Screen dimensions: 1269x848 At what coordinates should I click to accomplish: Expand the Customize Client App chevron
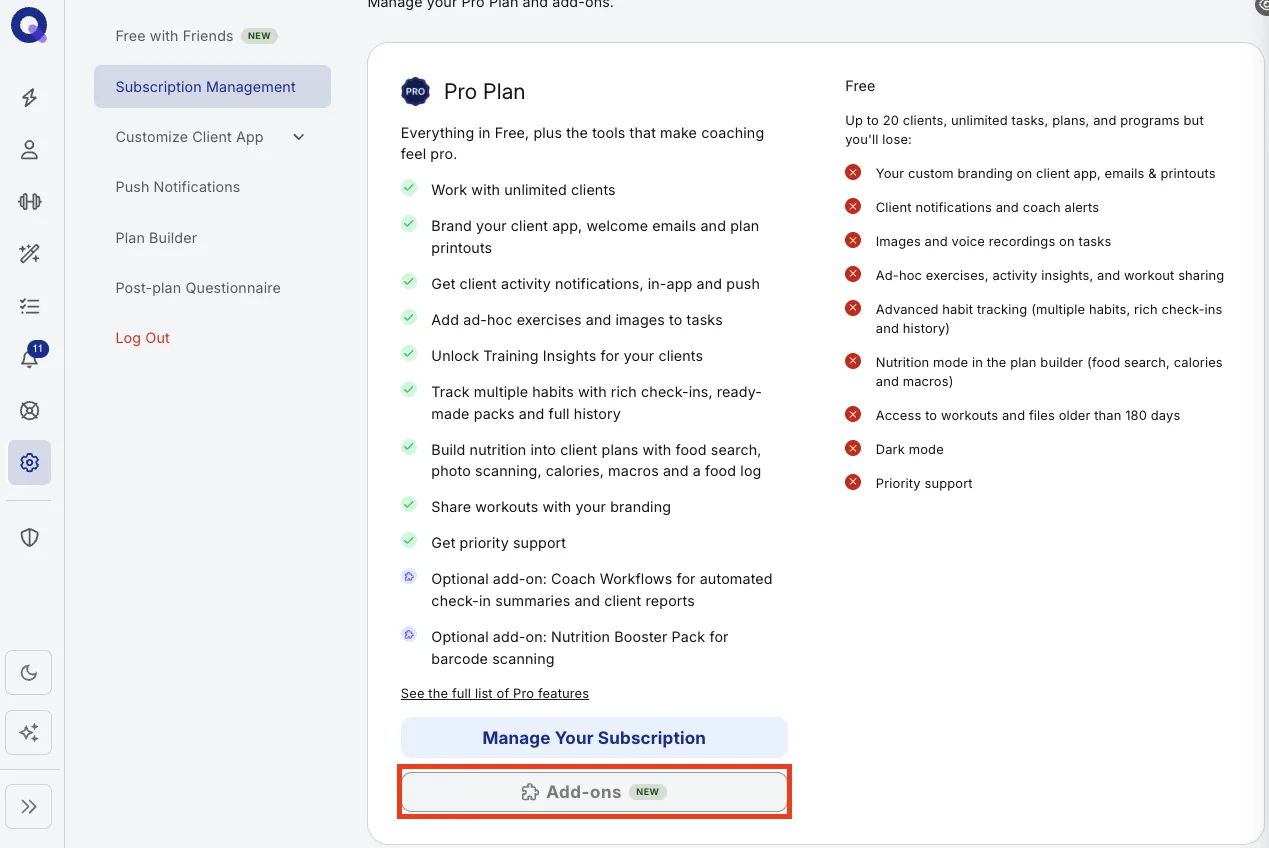tap(299, 137)
